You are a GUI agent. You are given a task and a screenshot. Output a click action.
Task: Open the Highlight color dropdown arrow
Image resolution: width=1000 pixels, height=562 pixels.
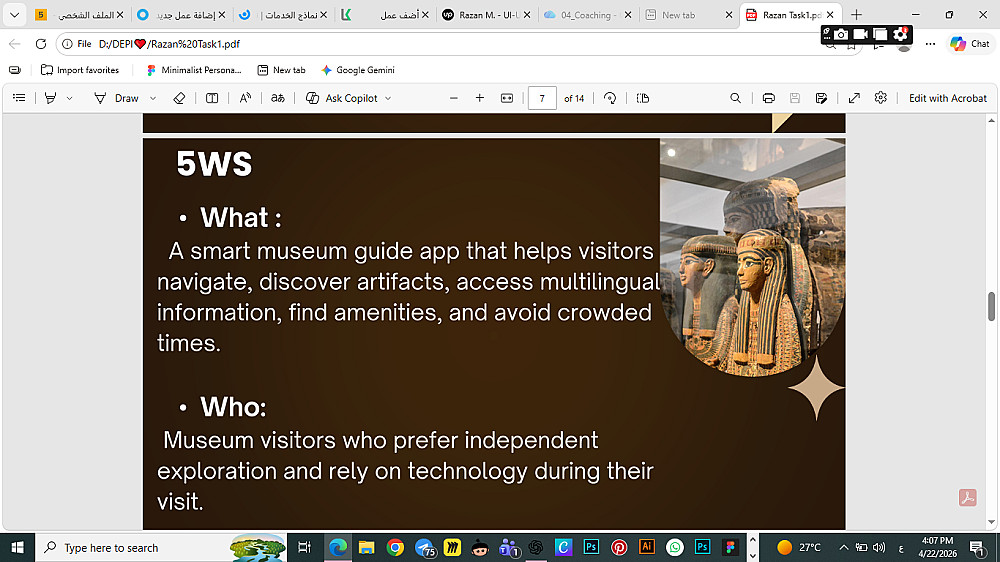point(70,98)
